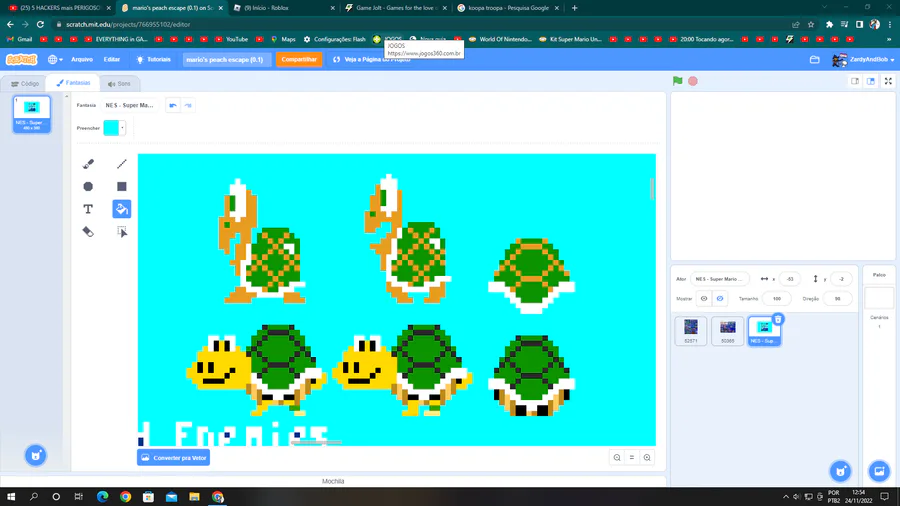Image resolution: width=900 pixels, height=506 pixels.
Task: Select the NES - Super costume thumbnail
Action: pyautogui.click(x=32, y=114)
